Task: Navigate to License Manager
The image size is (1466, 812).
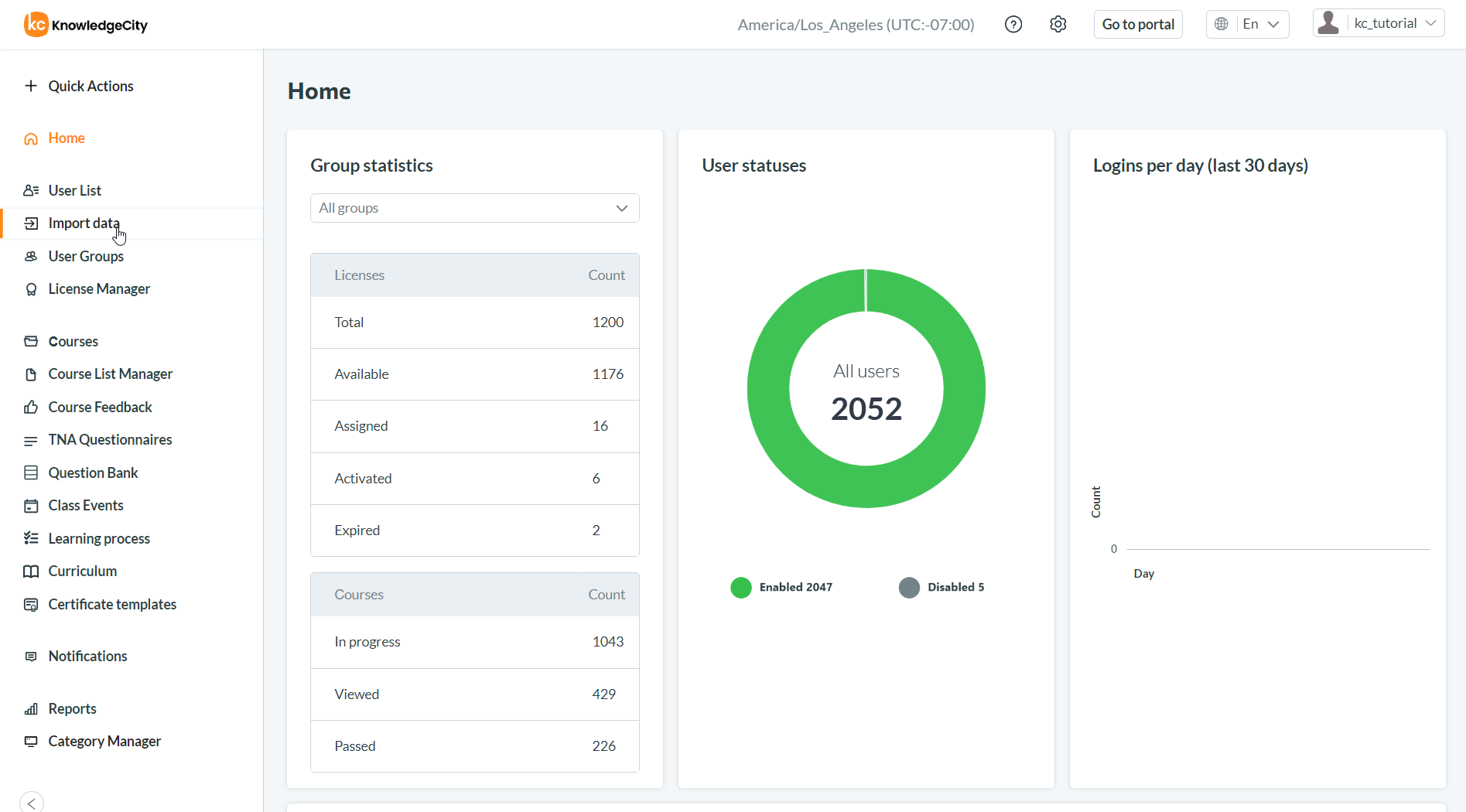Action: point(99,289)
